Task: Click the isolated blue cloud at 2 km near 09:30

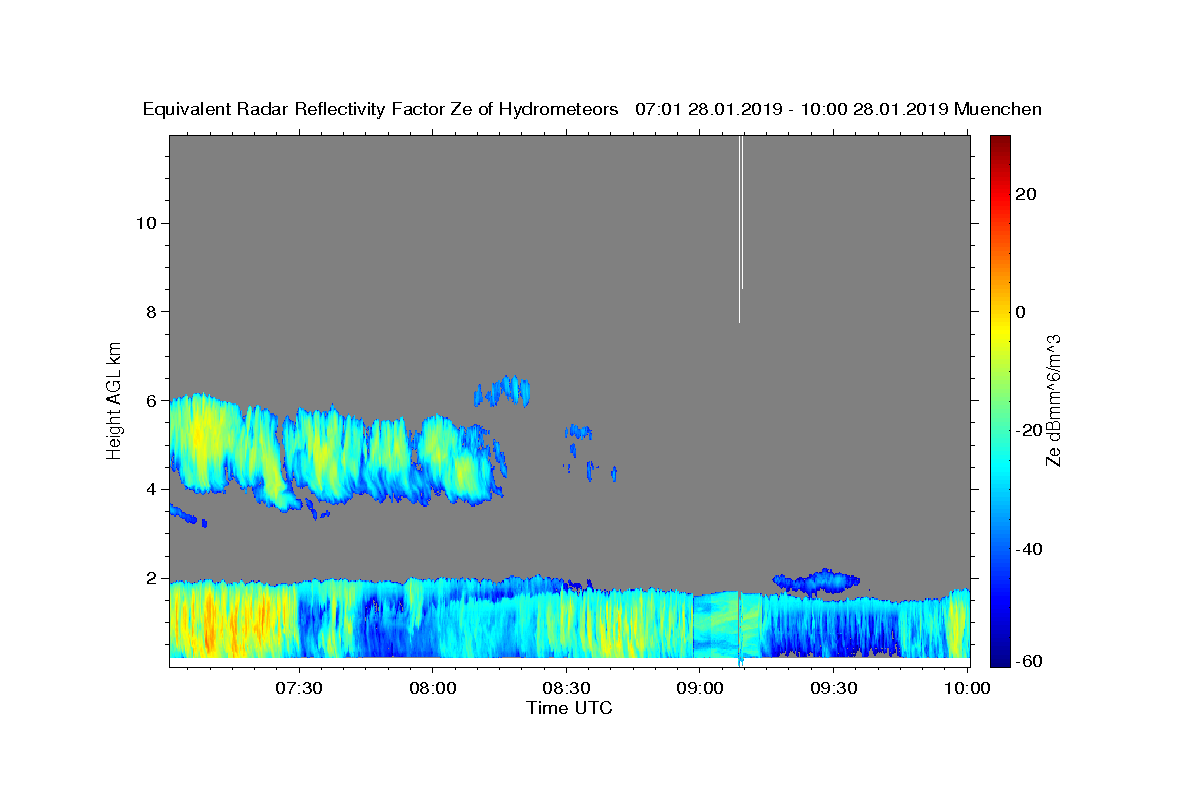Action: 816,580
